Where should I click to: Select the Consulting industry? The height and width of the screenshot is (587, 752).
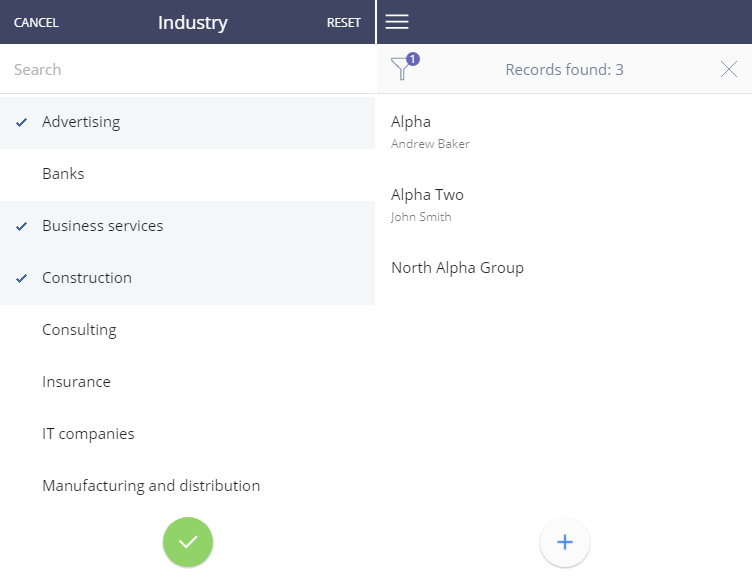coord(188,330)
